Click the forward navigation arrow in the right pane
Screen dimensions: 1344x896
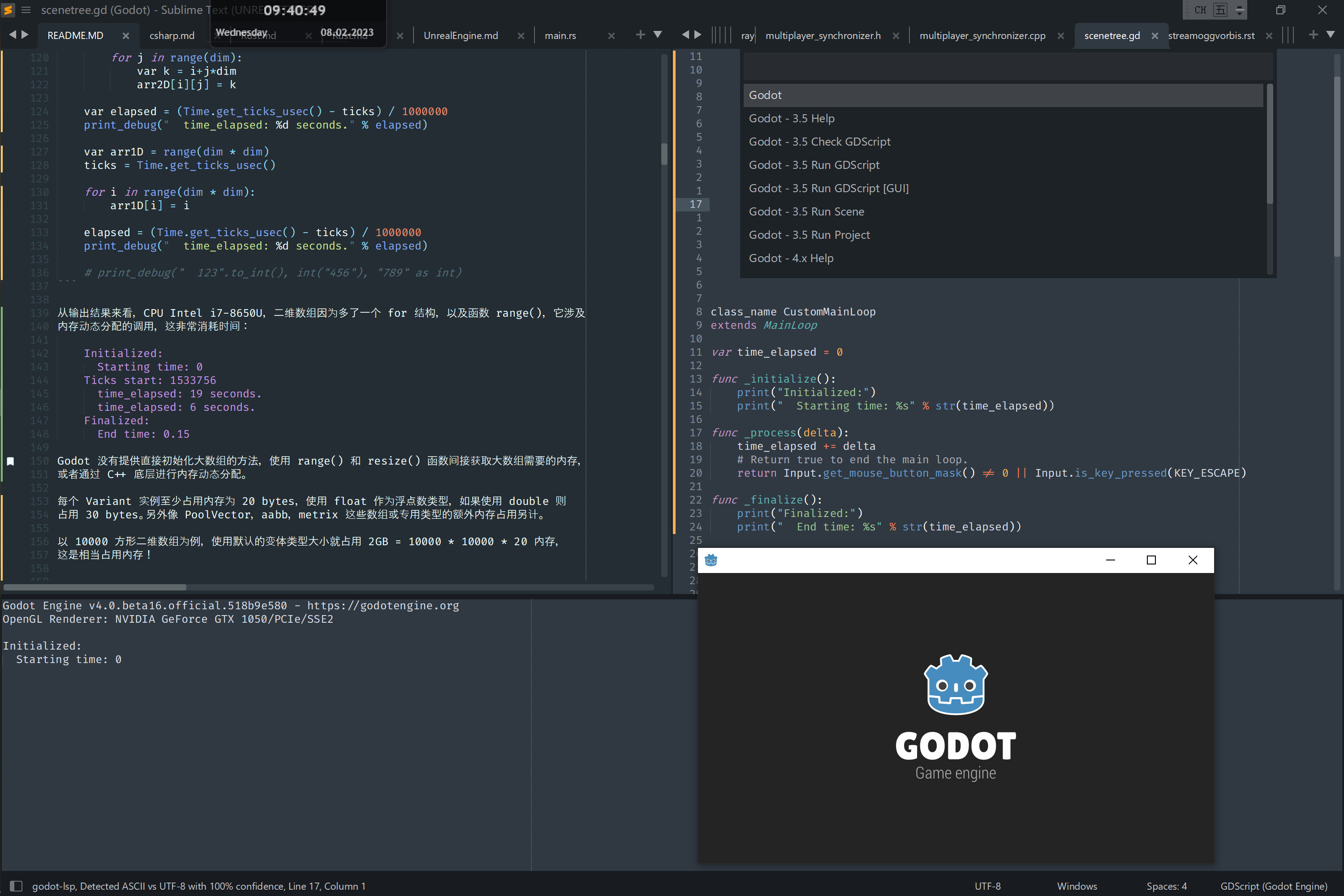pyautogui.click(x=698, y=34)
